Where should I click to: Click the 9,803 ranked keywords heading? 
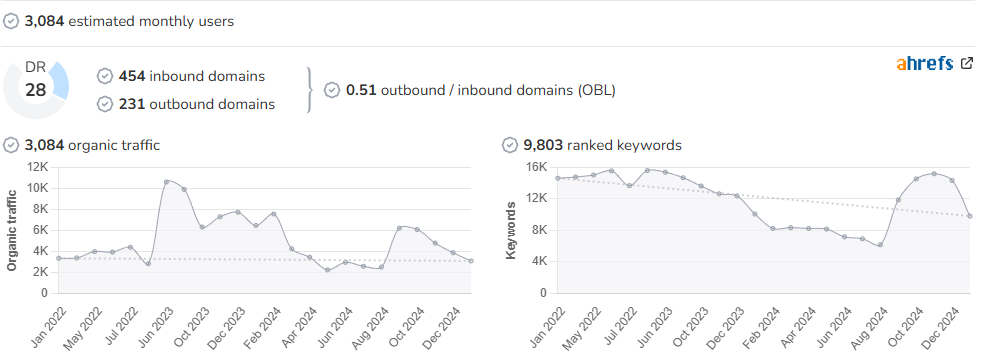[602, 145]
